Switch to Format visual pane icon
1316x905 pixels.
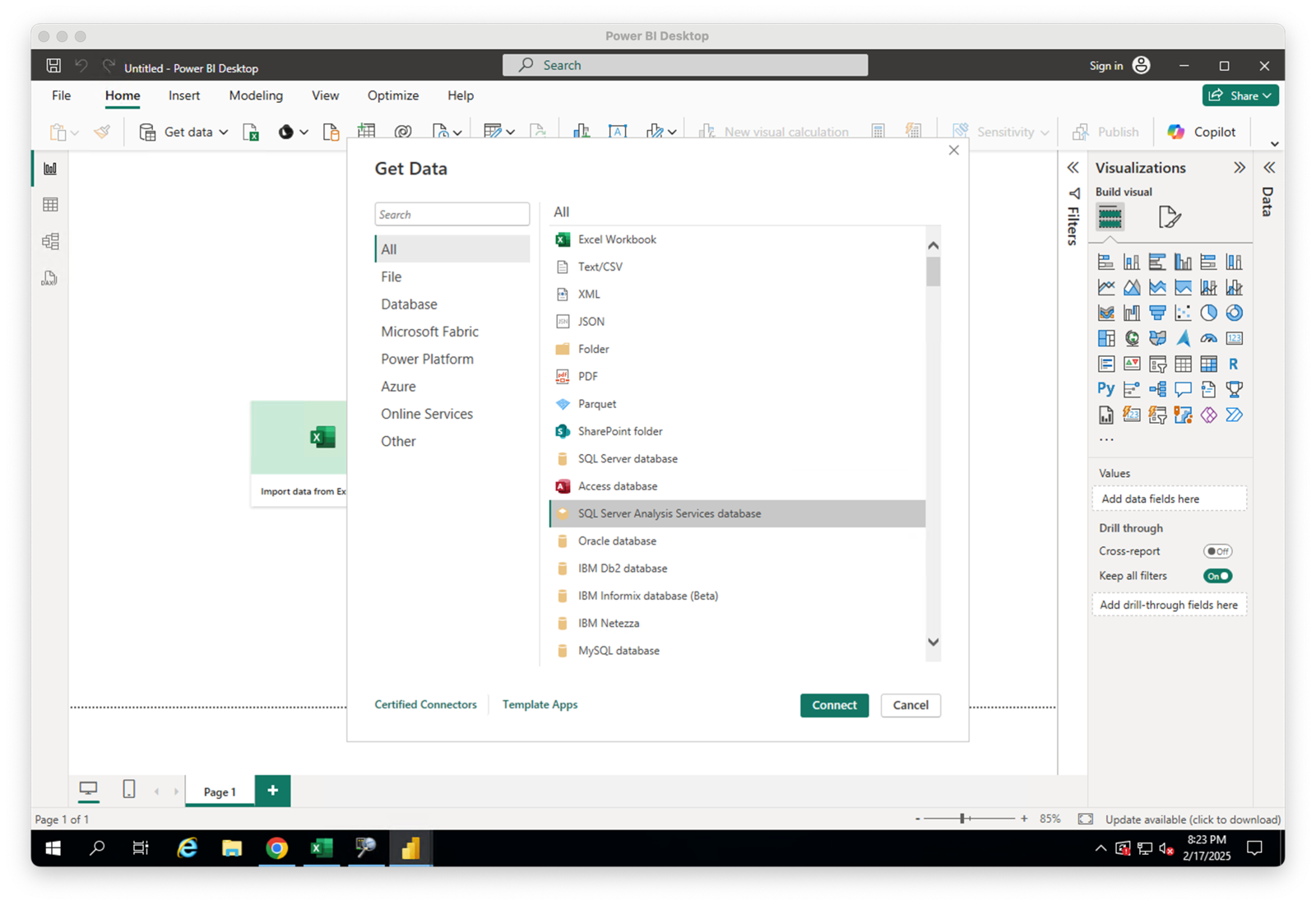click(1169, 217)
